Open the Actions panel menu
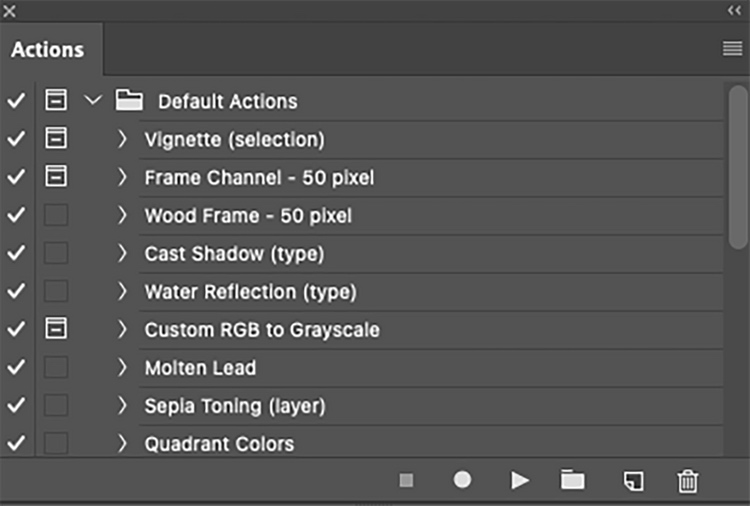This screenshot has width=750, height=506. coord(732,49)
